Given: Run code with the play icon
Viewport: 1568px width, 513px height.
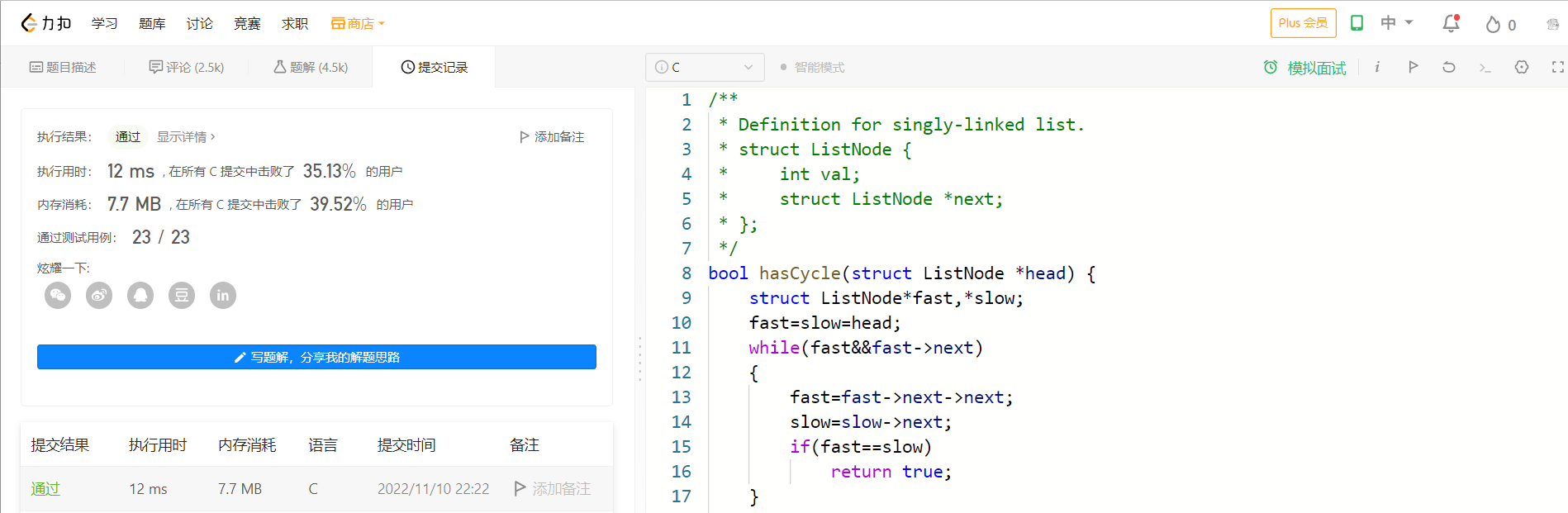Looking at the screenshot, I should click(x=1413, y=67).
